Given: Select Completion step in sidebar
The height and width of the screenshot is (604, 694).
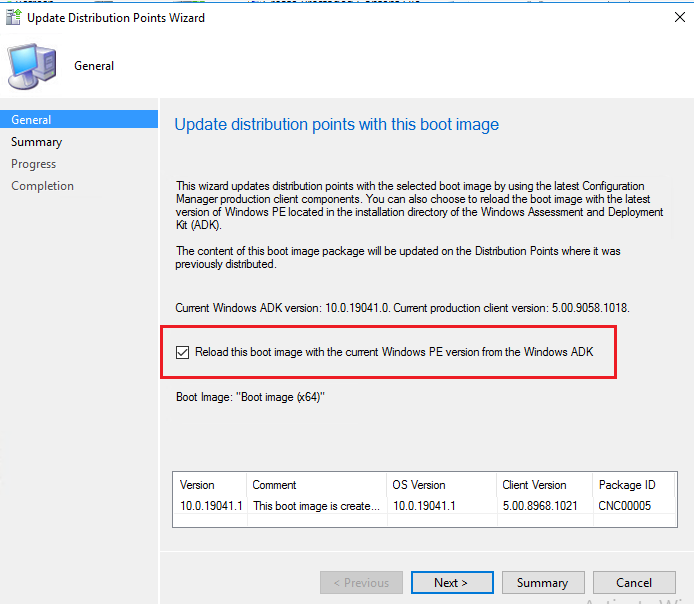Looking at the screenshot, I should 42,186.
